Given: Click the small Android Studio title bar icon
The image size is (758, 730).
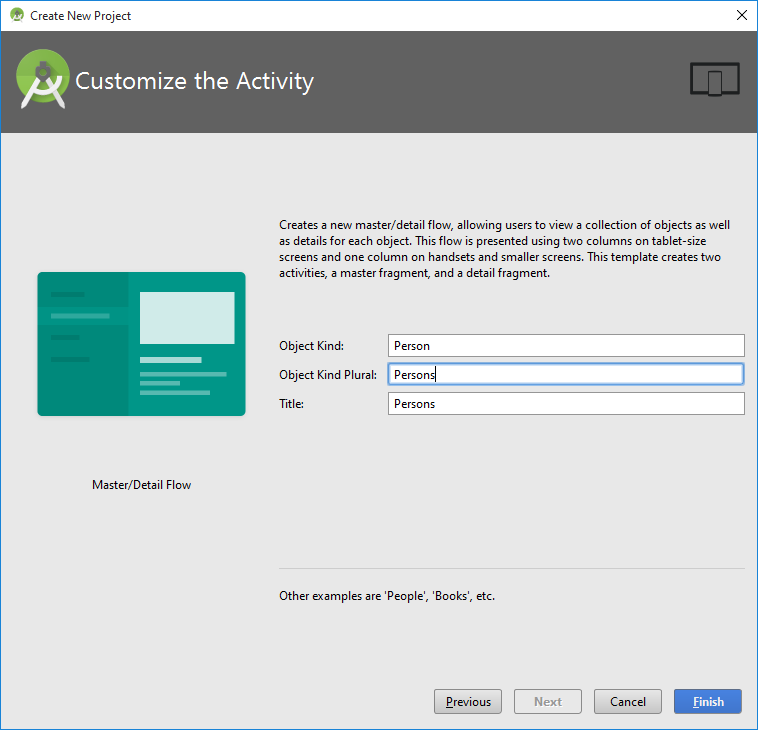Looking at the screenshot, I should (x=16, y=15).
